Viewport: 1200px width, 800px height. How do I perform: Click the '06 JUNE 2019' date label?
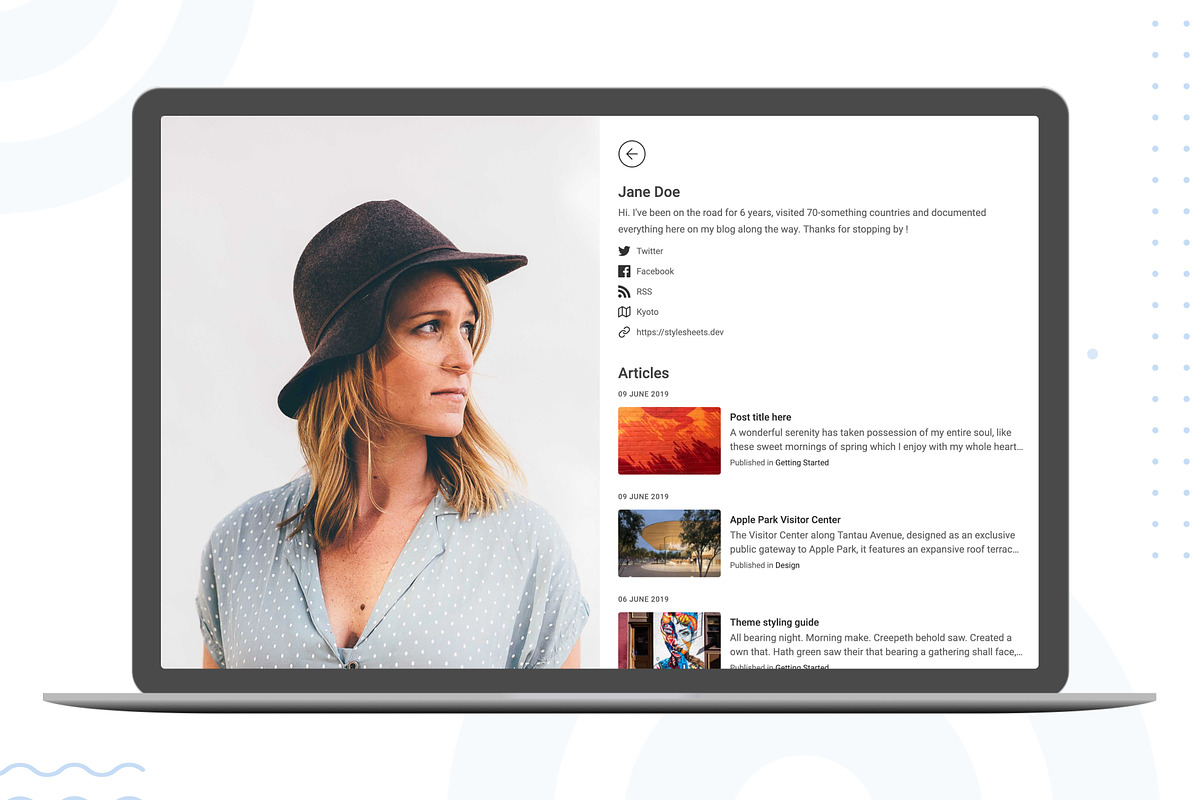[x=643, y=599]
